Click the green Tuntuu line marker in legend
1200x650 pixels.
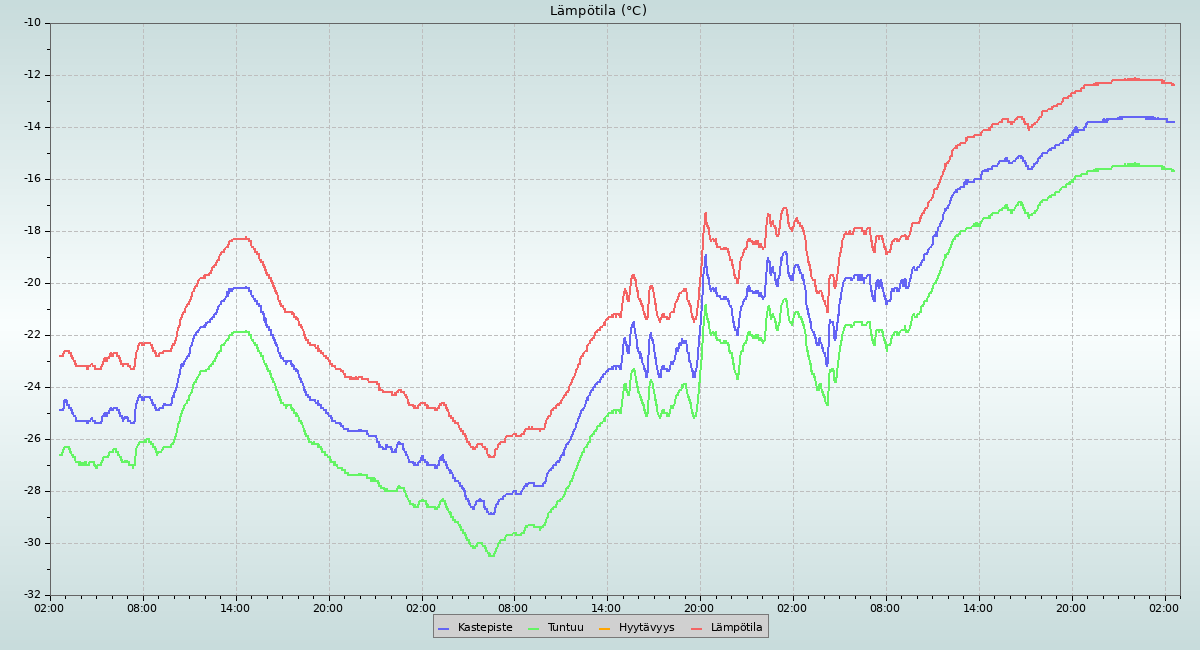(x=533, y=628)
